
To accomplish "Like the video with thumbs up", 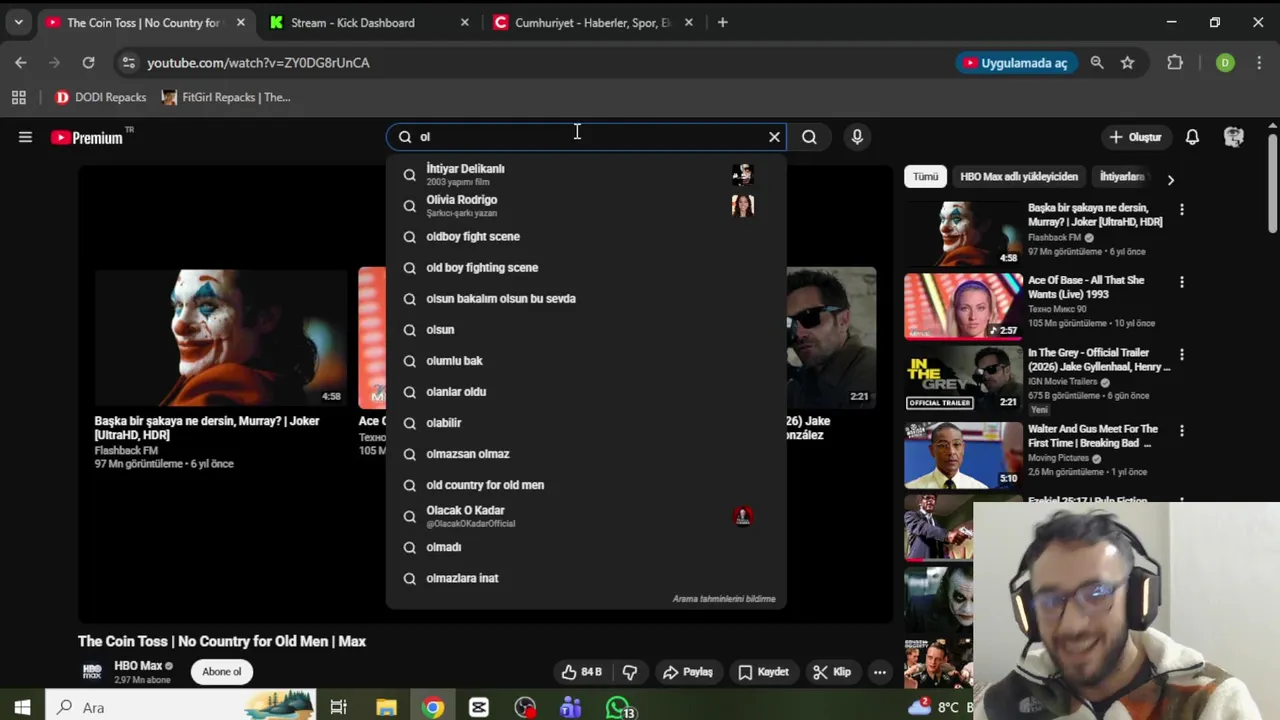I will pos(581,672).
